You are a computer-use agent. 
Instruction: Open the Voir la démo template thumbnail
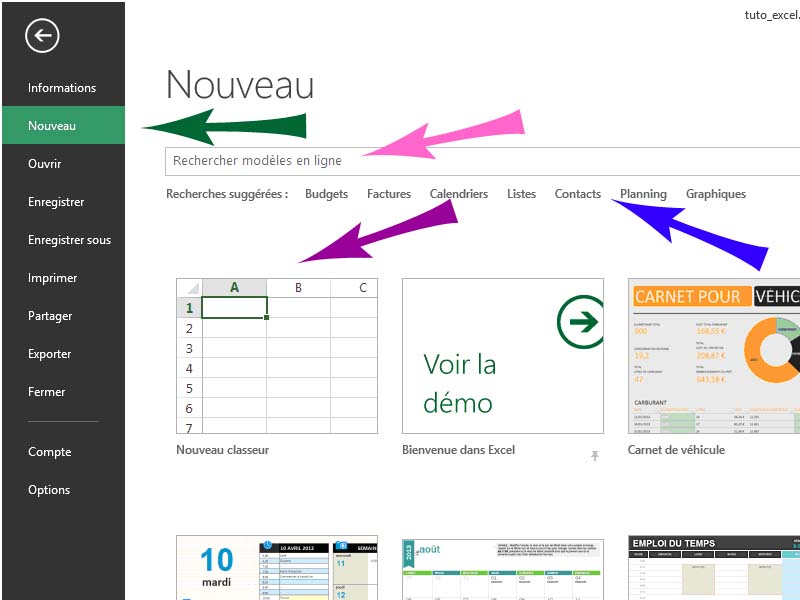point(503,356)
